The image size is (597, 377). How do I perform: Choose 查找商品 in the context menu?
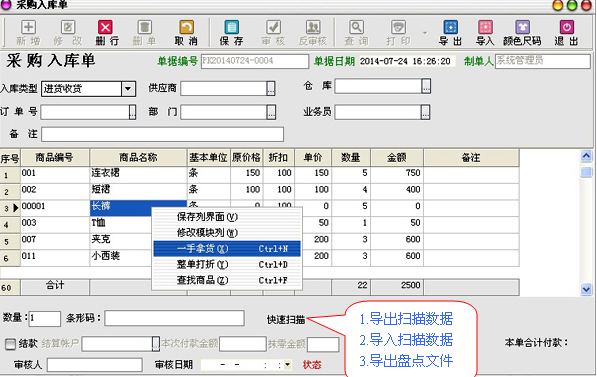click(227, 280)
